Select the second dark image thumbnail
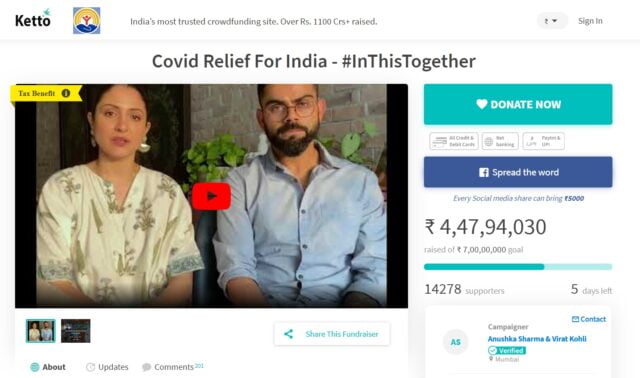The height and width of the screenshot is (378, 640). [76, 331]
